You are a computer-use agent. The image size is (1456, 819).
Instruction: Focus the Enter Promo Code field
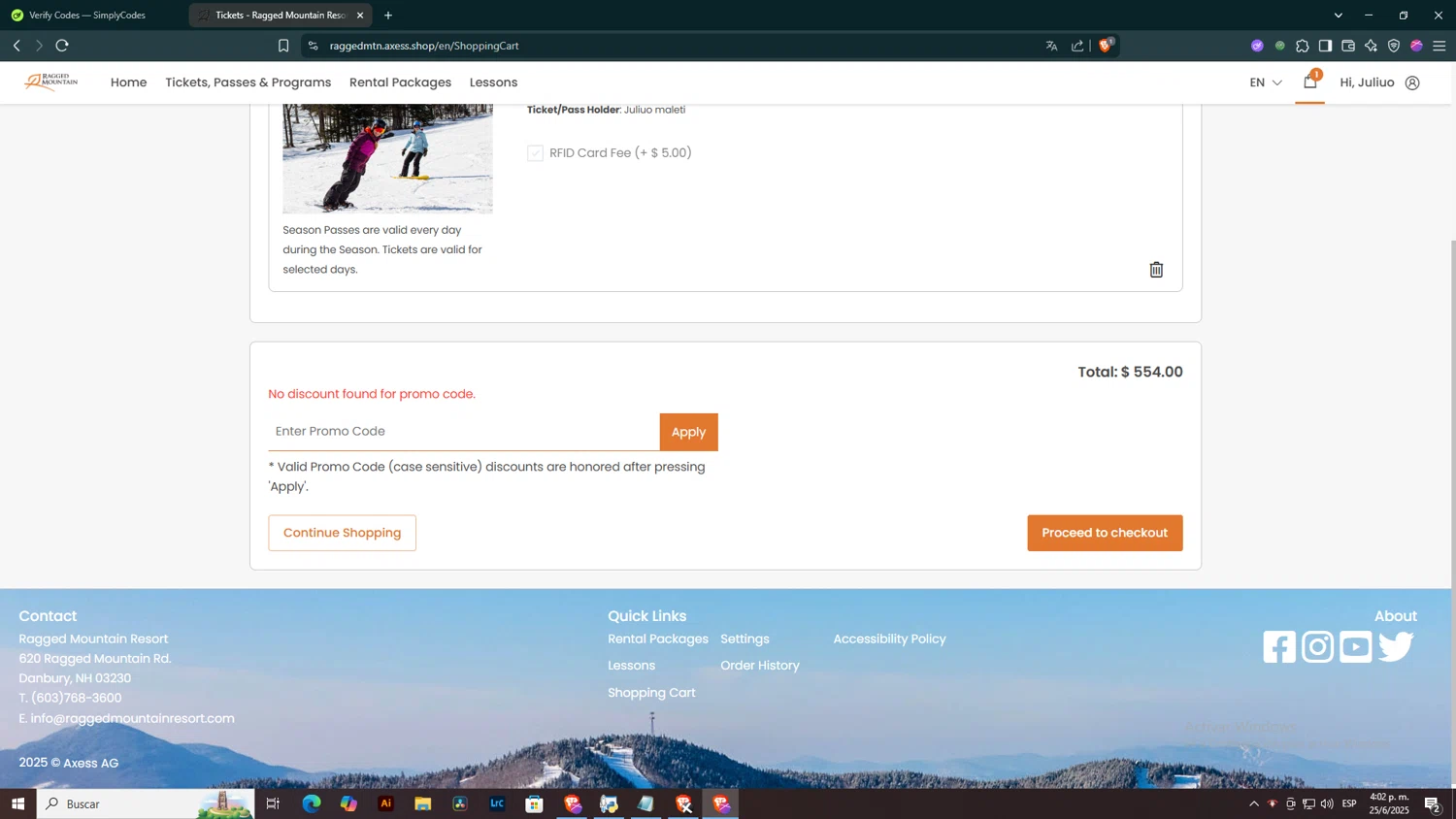coord(464,432)
